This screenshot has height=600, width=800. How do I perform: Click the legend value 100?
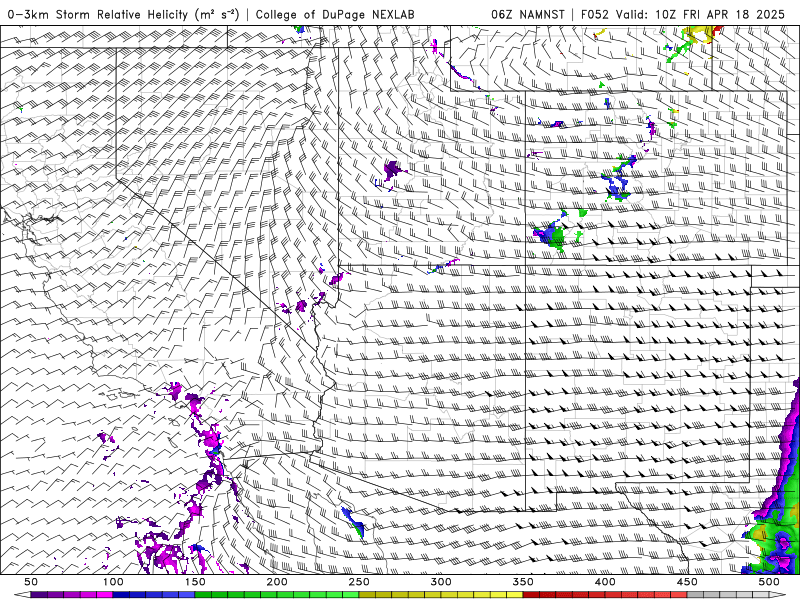tap(113, 582)
